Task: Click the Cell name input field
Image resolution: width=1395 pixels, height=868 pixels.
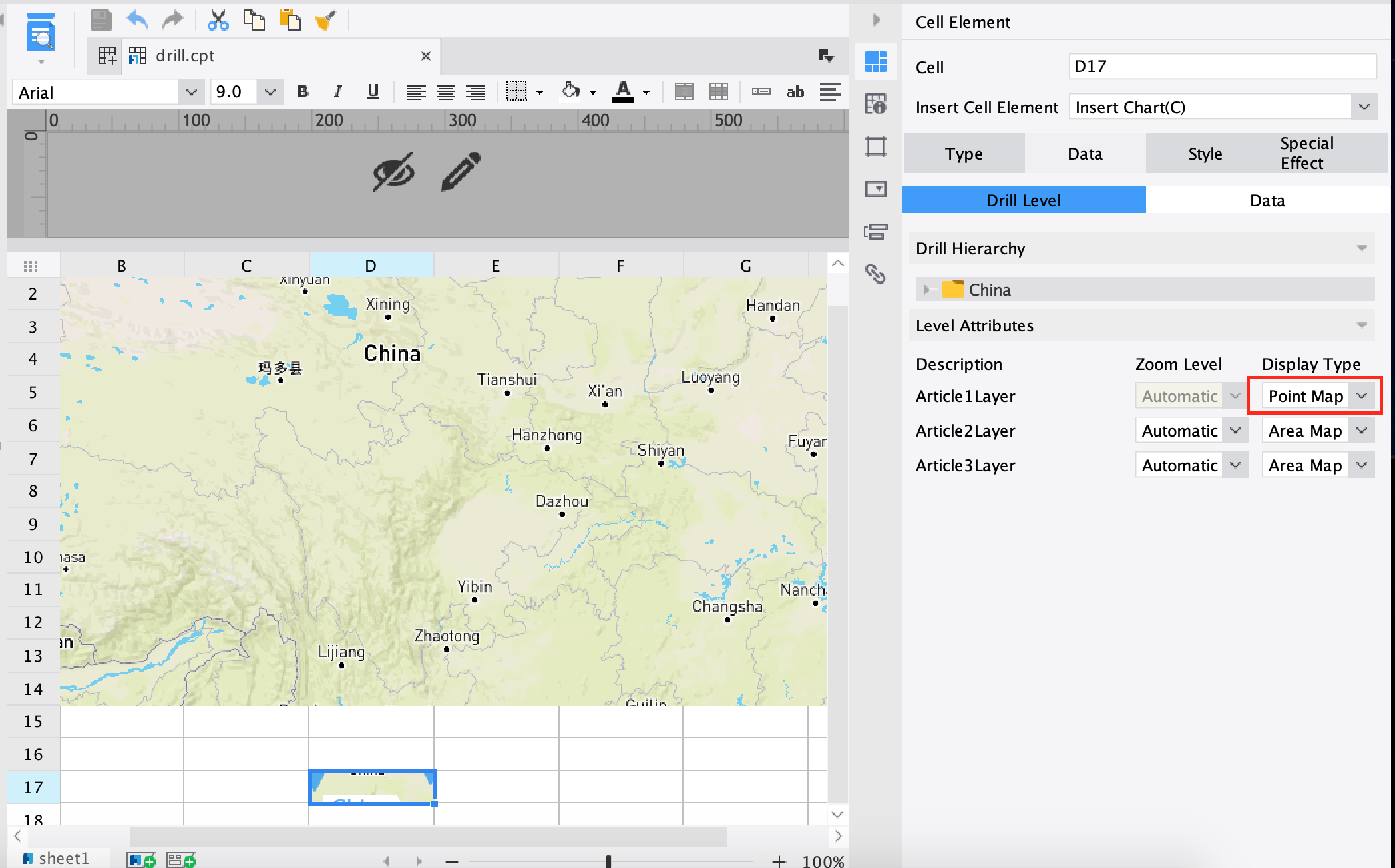Action: [1222, 67]
